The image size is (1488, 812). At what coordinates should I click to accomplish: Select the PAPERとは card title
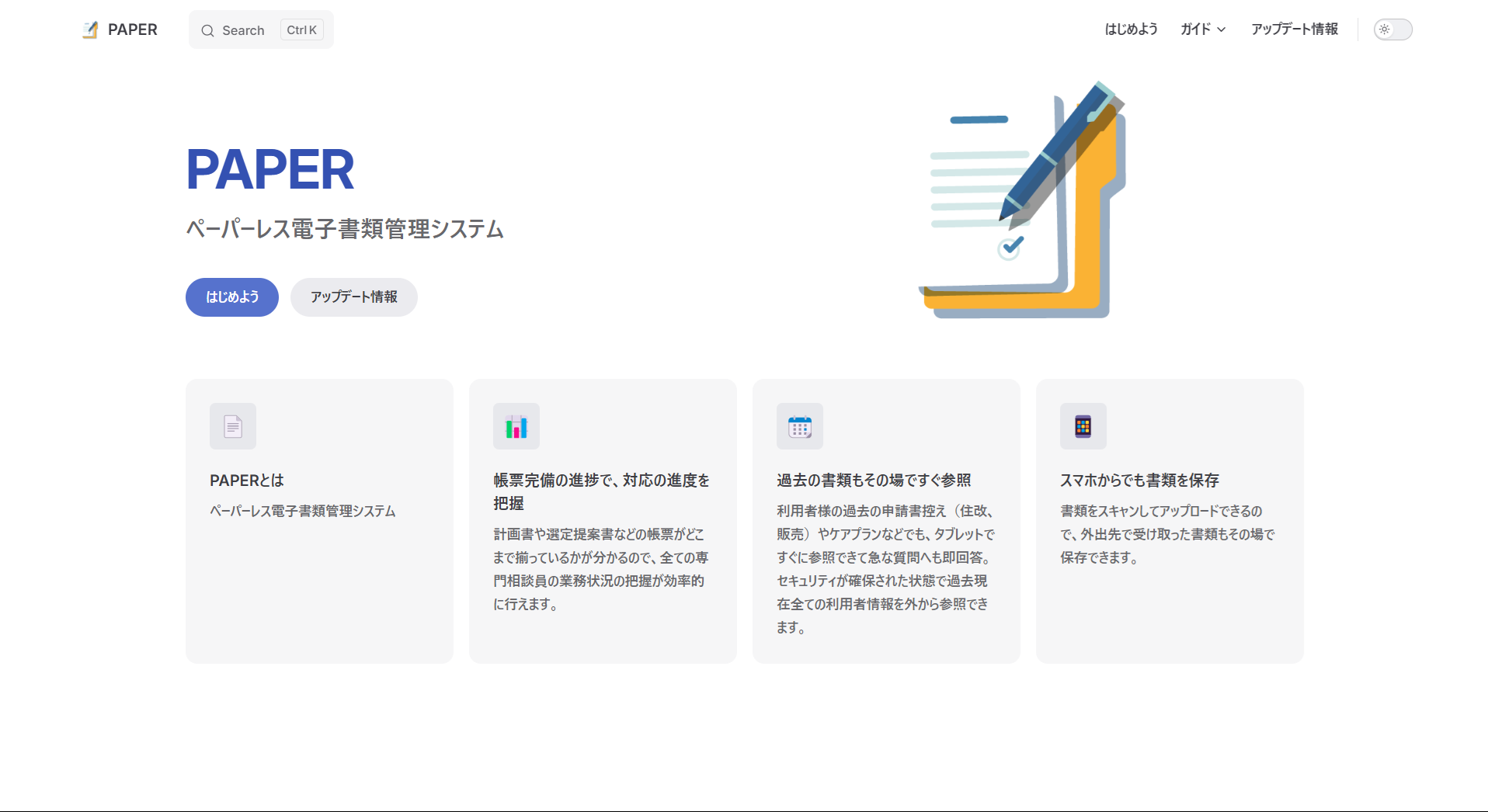pos(247,481)
